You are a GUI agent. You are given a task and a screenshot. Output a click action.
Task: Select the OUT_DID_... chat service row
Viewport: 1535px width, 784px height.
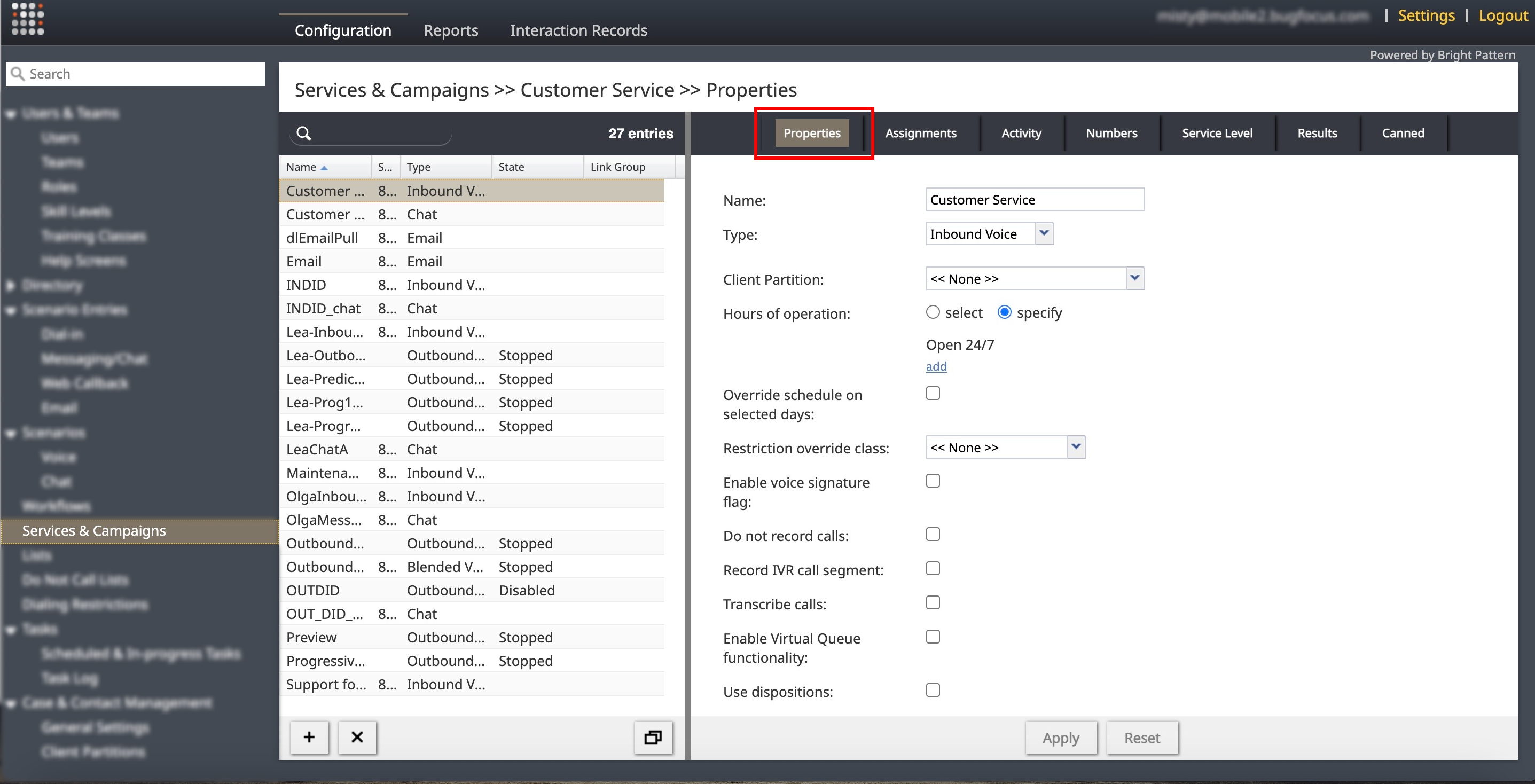(472, 614)
